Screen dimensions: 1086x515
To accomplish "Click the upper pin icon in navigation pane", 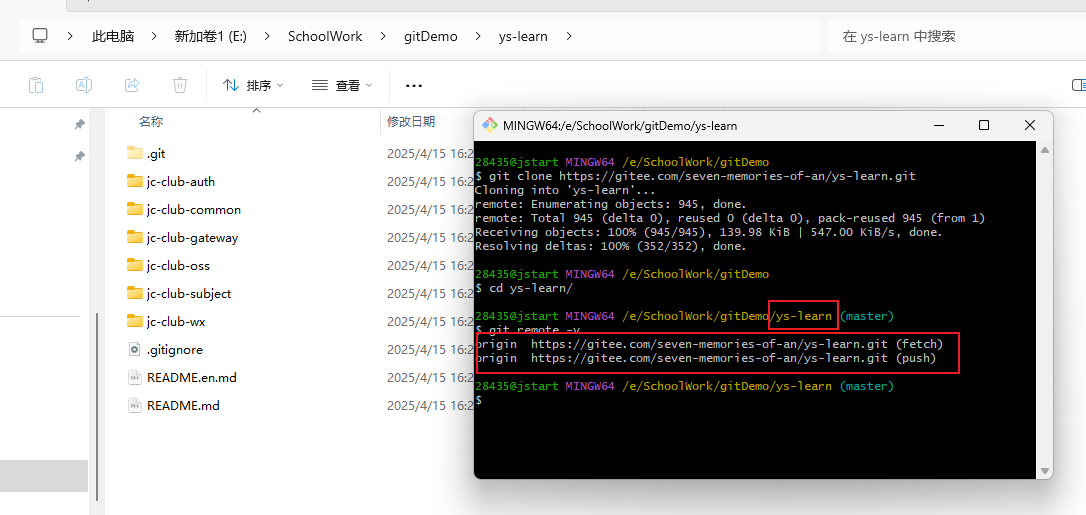I will [80, 124].
